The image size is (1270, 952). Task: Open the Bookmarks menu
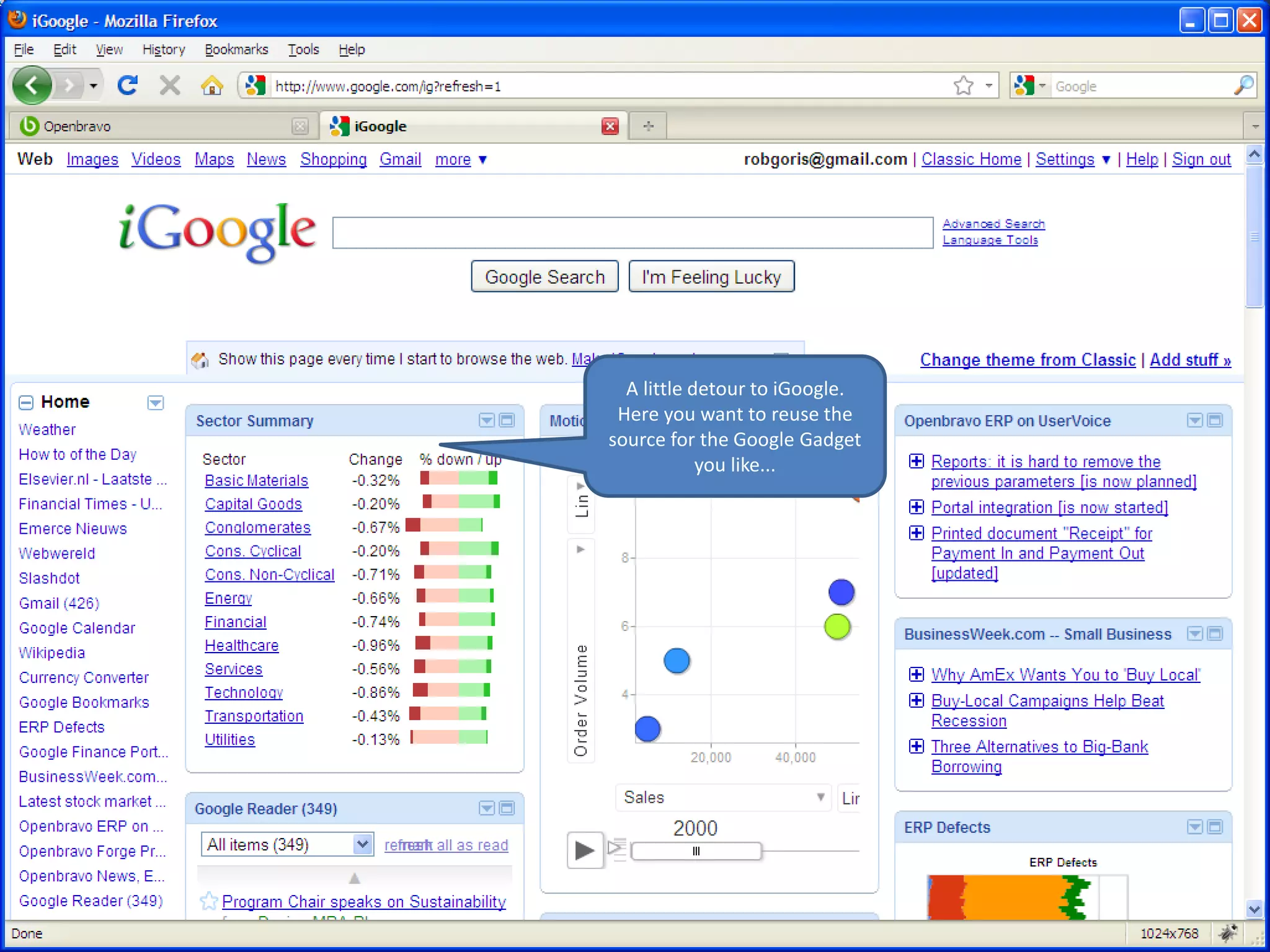tap(236, 50)
